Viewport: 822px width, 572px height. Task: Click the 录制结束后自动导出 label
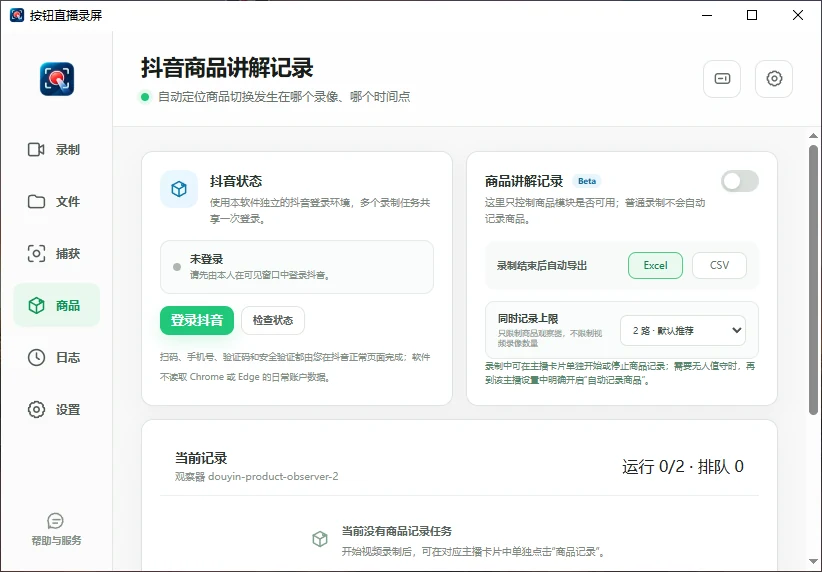tap(542, 266)
